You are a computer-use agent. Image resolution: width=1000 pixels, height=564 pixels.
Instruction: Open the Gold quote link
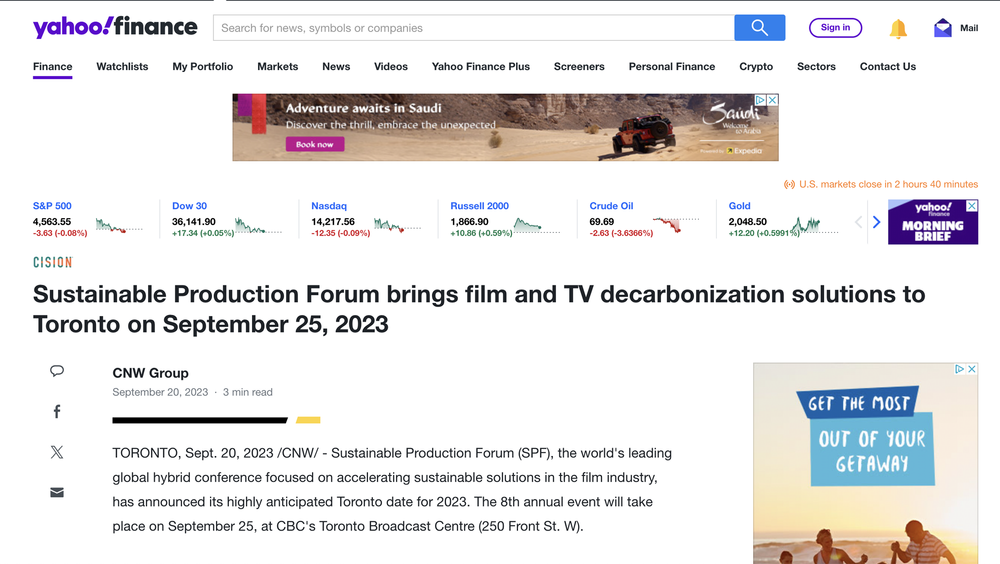740,205
